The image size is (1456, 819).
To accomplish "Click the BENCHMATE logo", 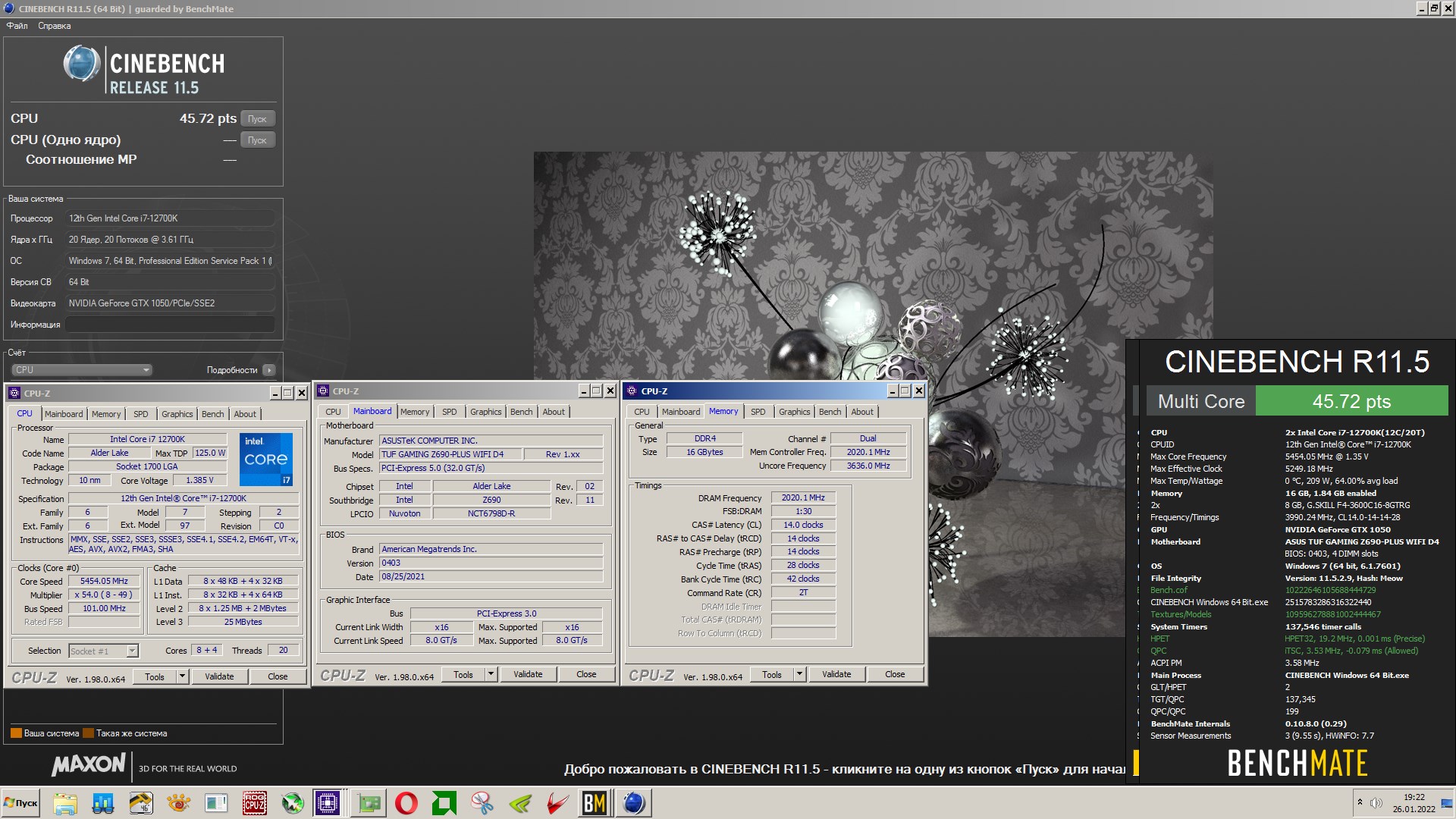I will coord(1297,763).
